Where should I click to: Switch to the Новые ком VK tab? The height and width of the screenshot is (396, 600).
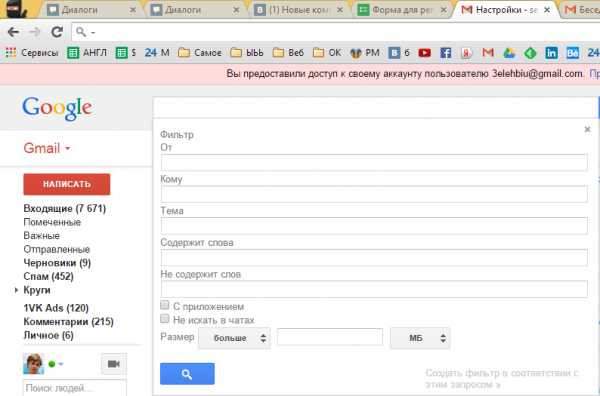click(x=298, y=10)
